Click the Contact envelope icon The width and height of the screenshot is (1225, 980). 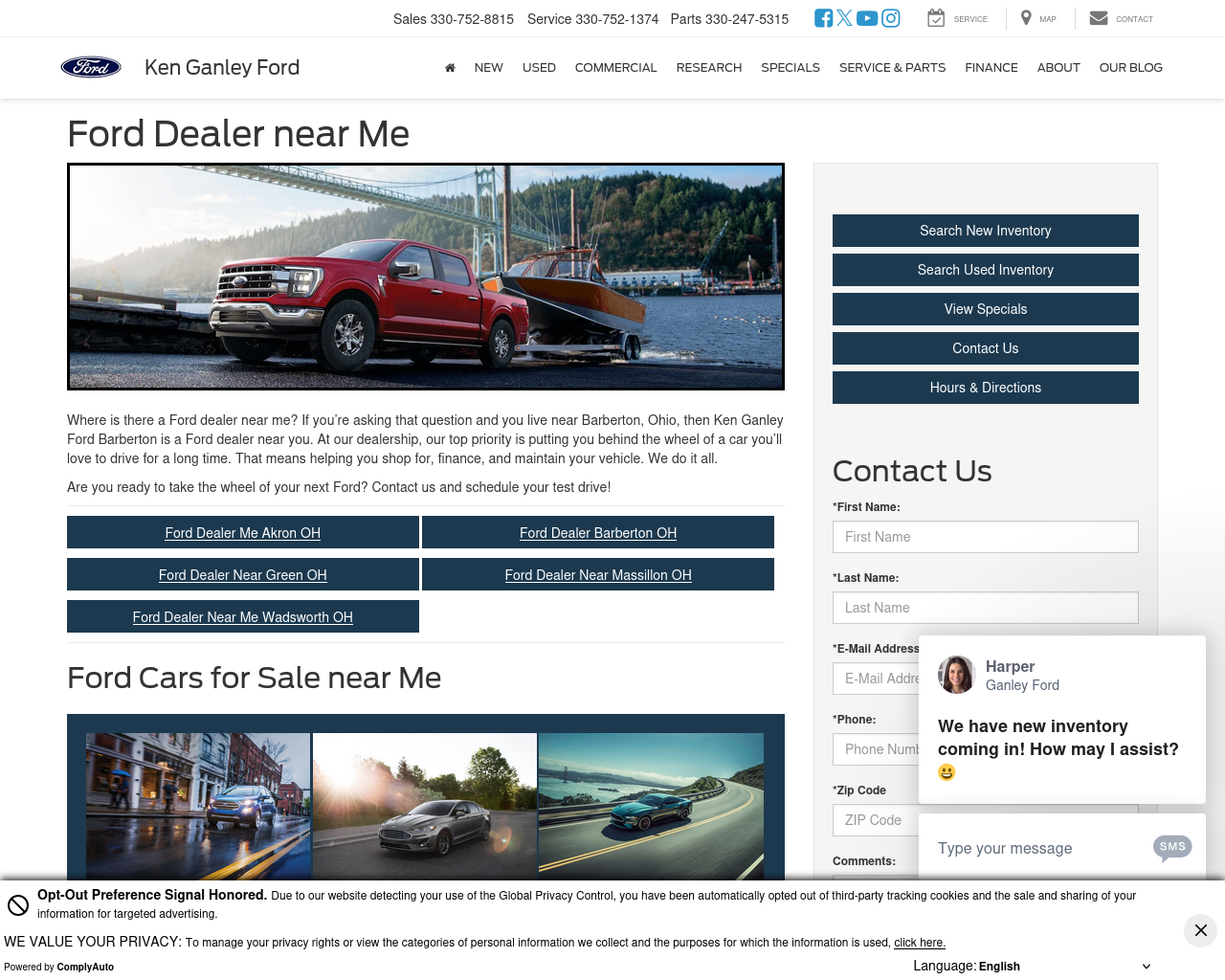click(1099, 18)
